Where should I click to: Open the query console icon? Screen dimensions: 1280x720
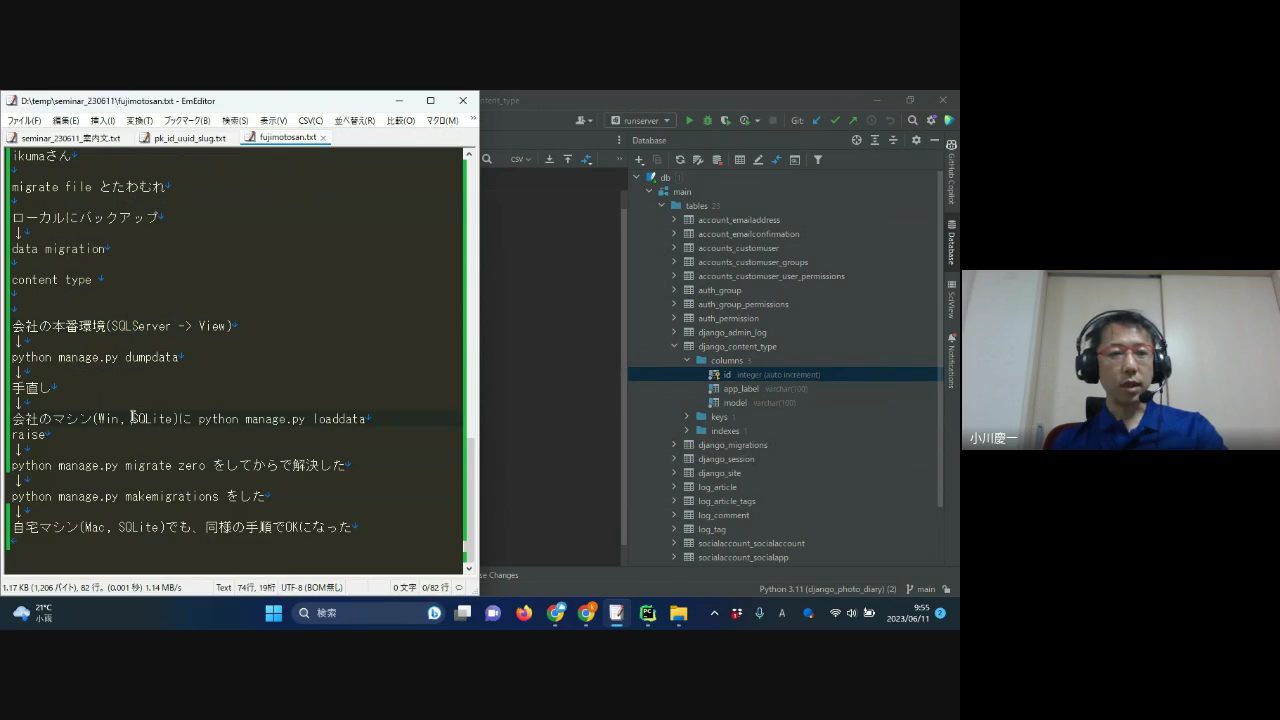[795, 160]
